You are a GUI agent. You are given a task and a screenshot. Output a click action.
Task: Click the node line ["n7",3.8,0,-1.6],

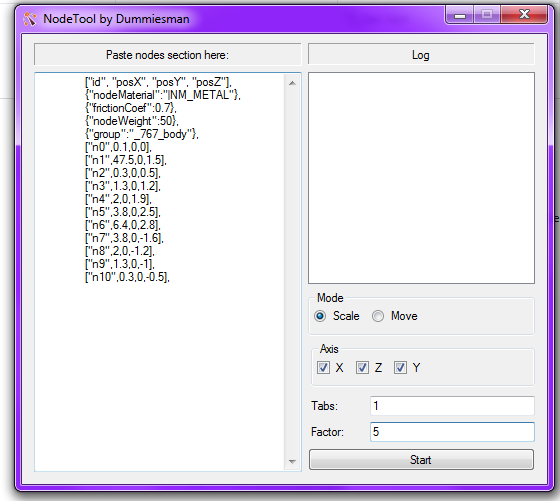tap(124, 238)
